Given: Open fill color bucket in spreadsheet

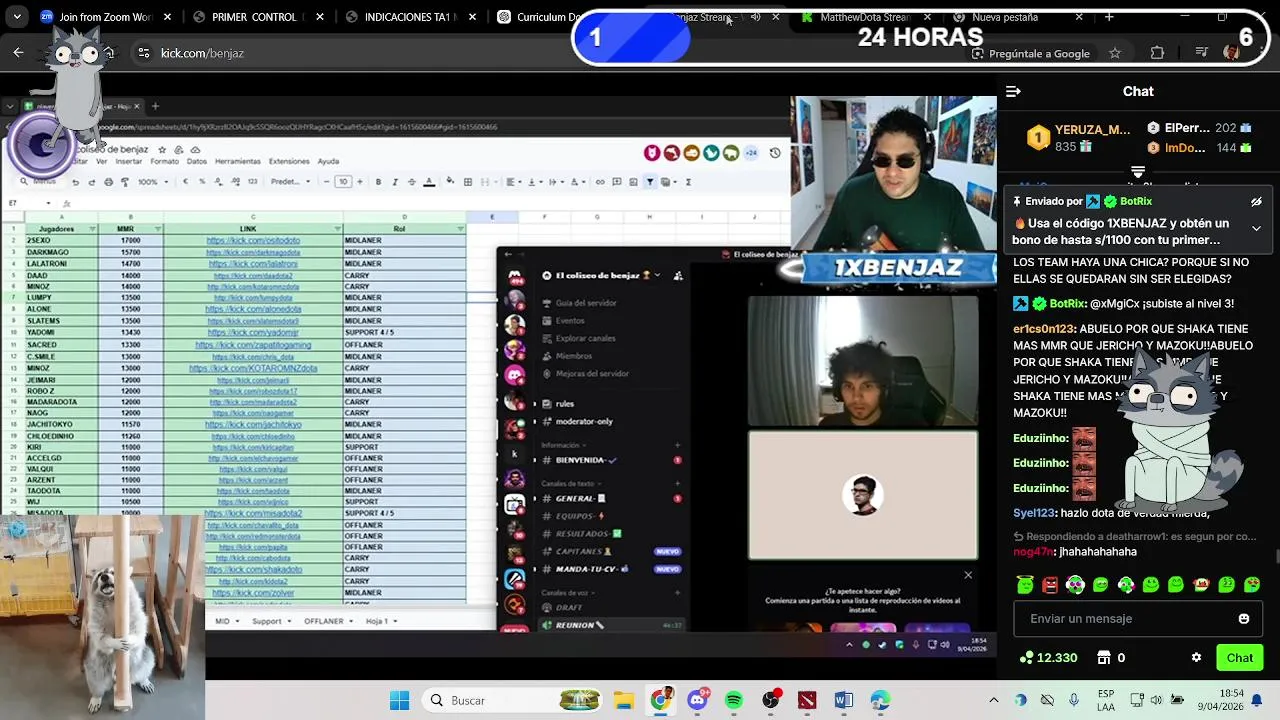Looking at the screenshot, I should click(x=450, y=182).
